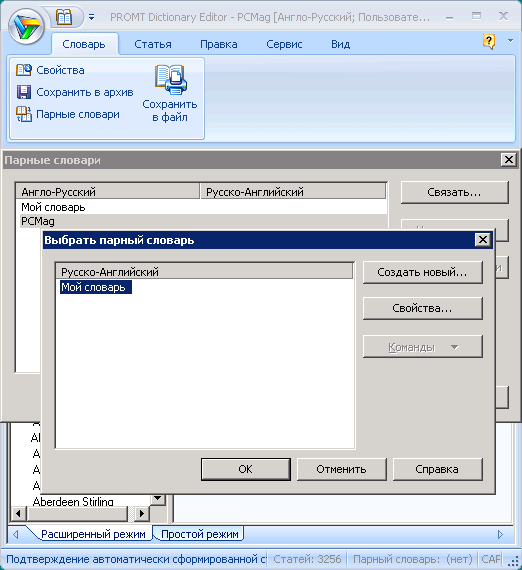Select the Парные словари ribbon label
The width and height of the screenshot is (522, 570).
(78, 115)
